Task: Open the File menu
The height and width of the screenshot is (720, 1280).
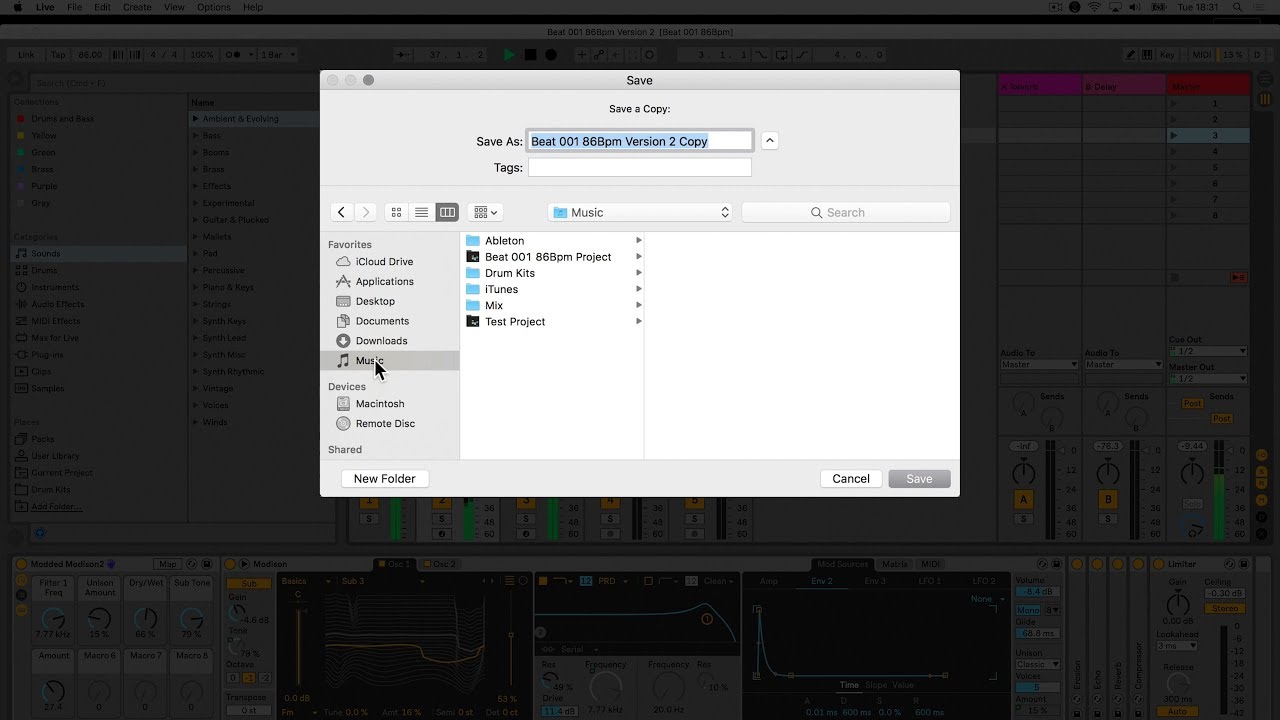Action: 75,7
